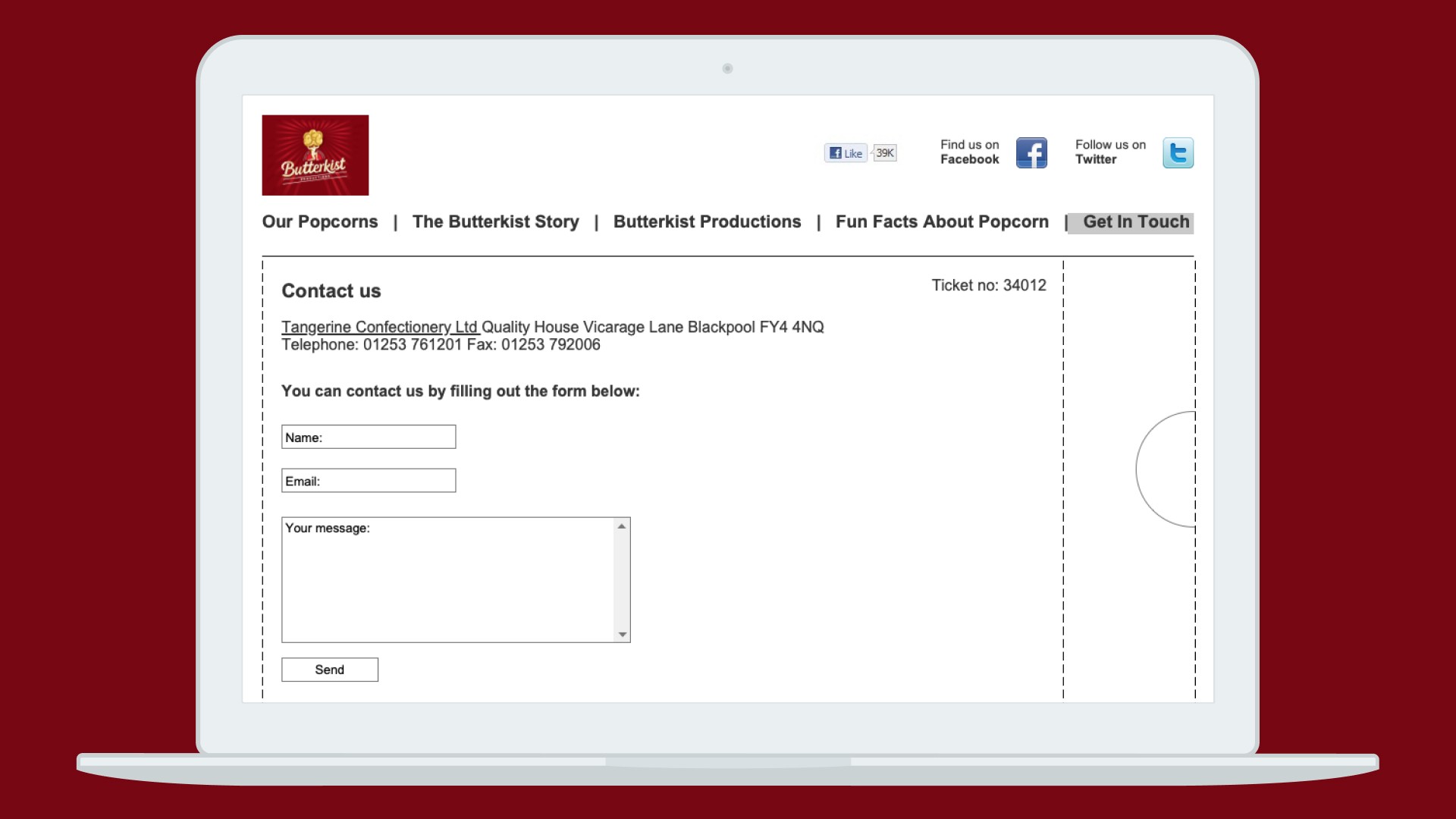Click into the Email input field
1456x819 pixels.
pos(369,481)
